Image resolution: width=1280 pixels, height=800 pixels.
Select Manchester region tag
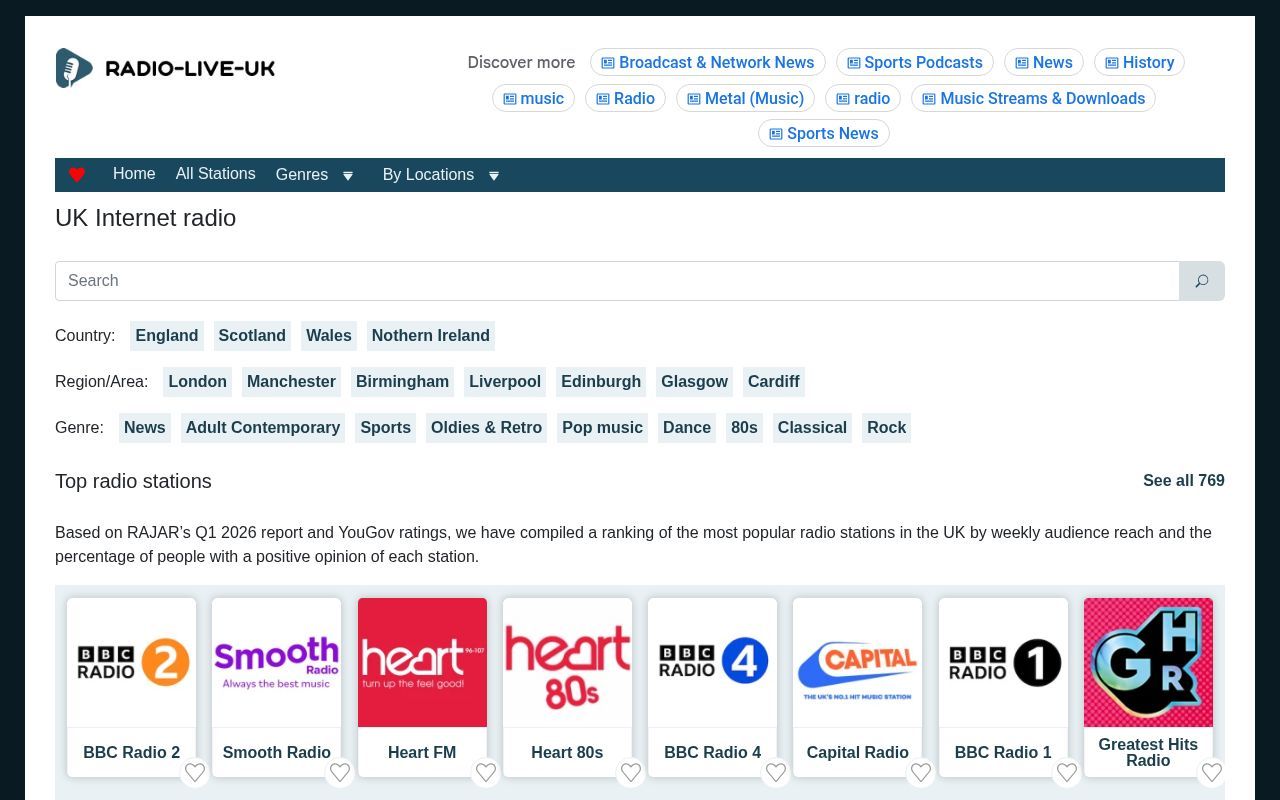[291, 382]
